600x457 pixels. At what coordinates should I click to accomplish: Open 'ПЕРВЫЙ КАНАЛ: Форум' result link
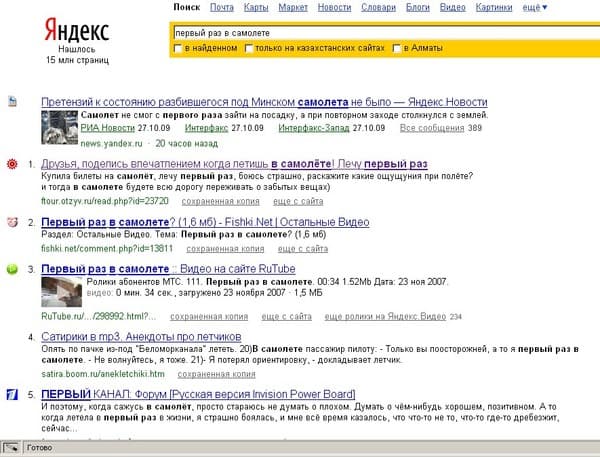(198, 394)
